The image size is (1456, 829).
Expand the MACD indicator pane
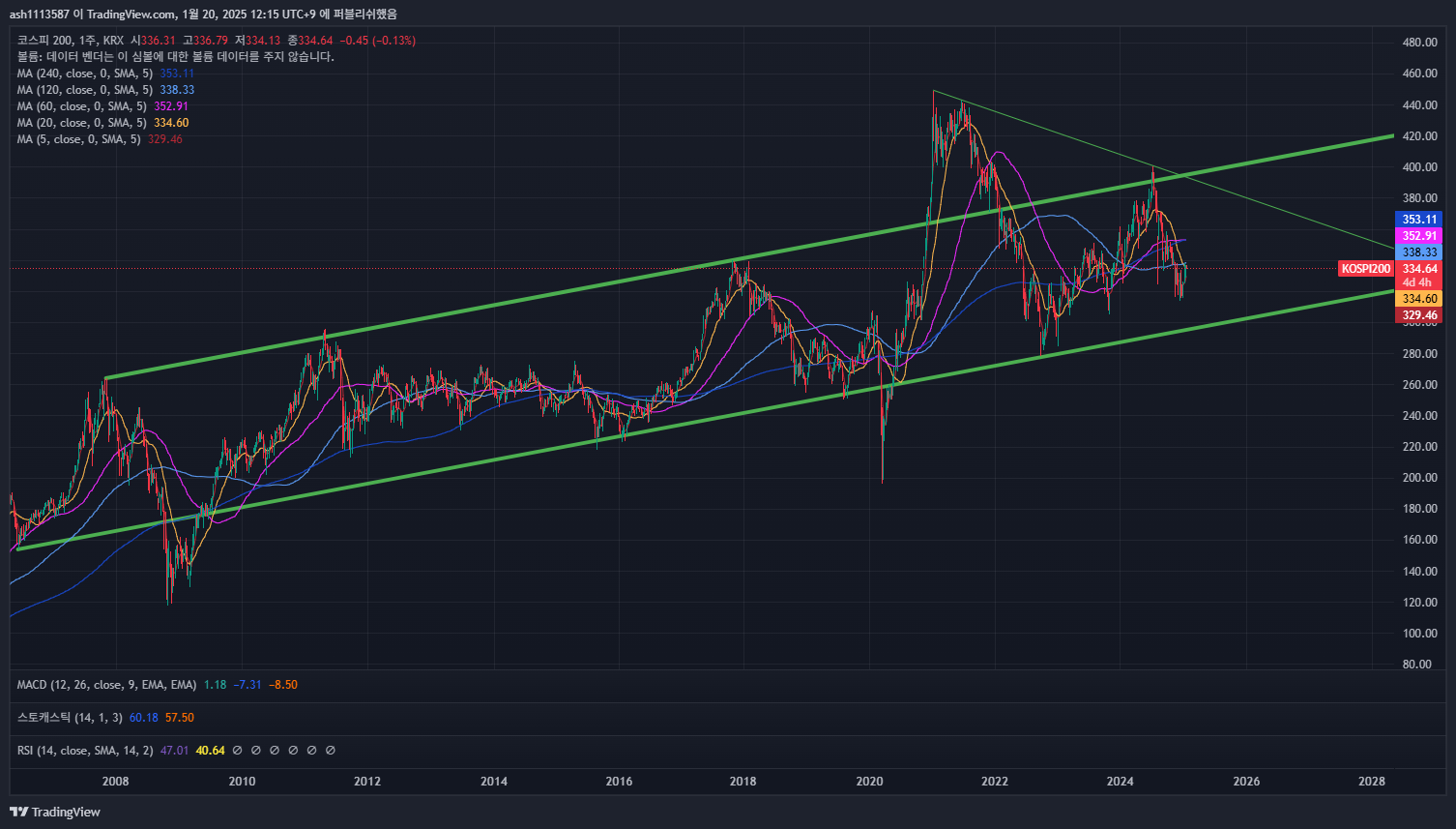[x=106, y=685]
